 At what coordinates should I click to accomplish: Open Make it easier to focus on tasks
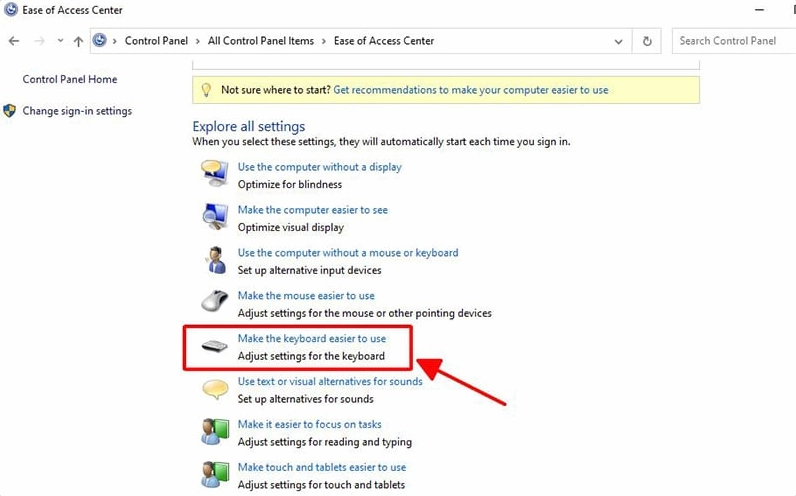(310, 424)
